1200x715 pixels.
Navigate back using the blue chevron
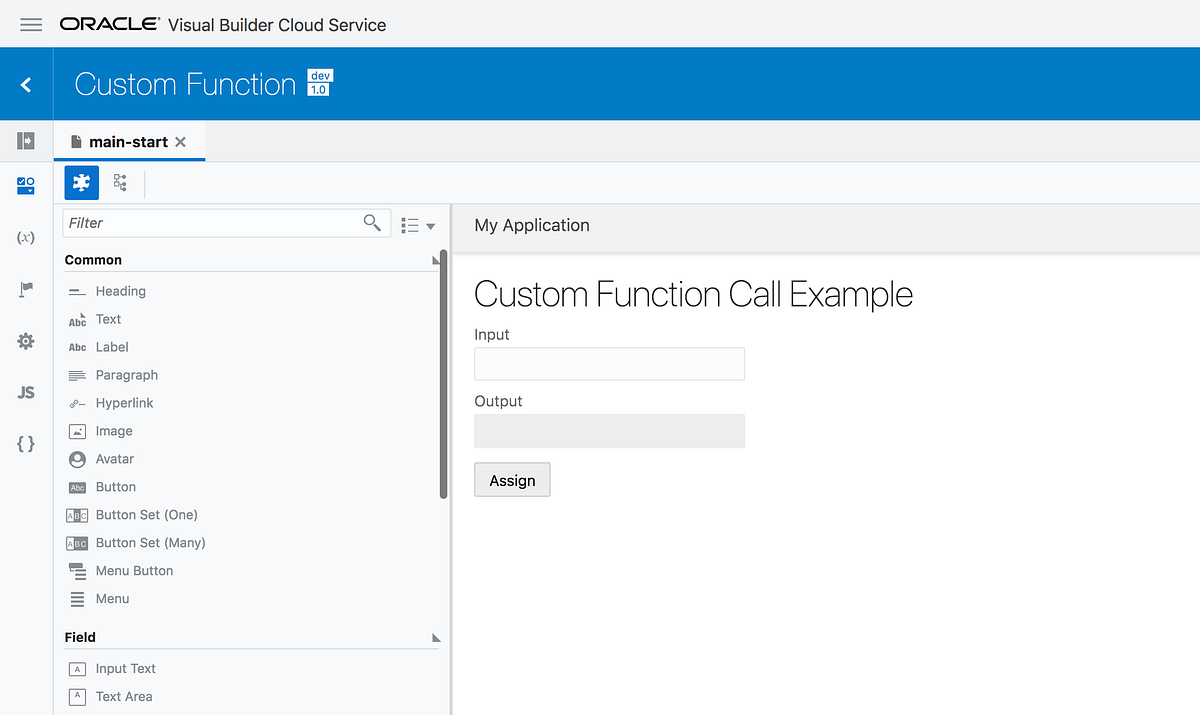(x=25, y=84)
